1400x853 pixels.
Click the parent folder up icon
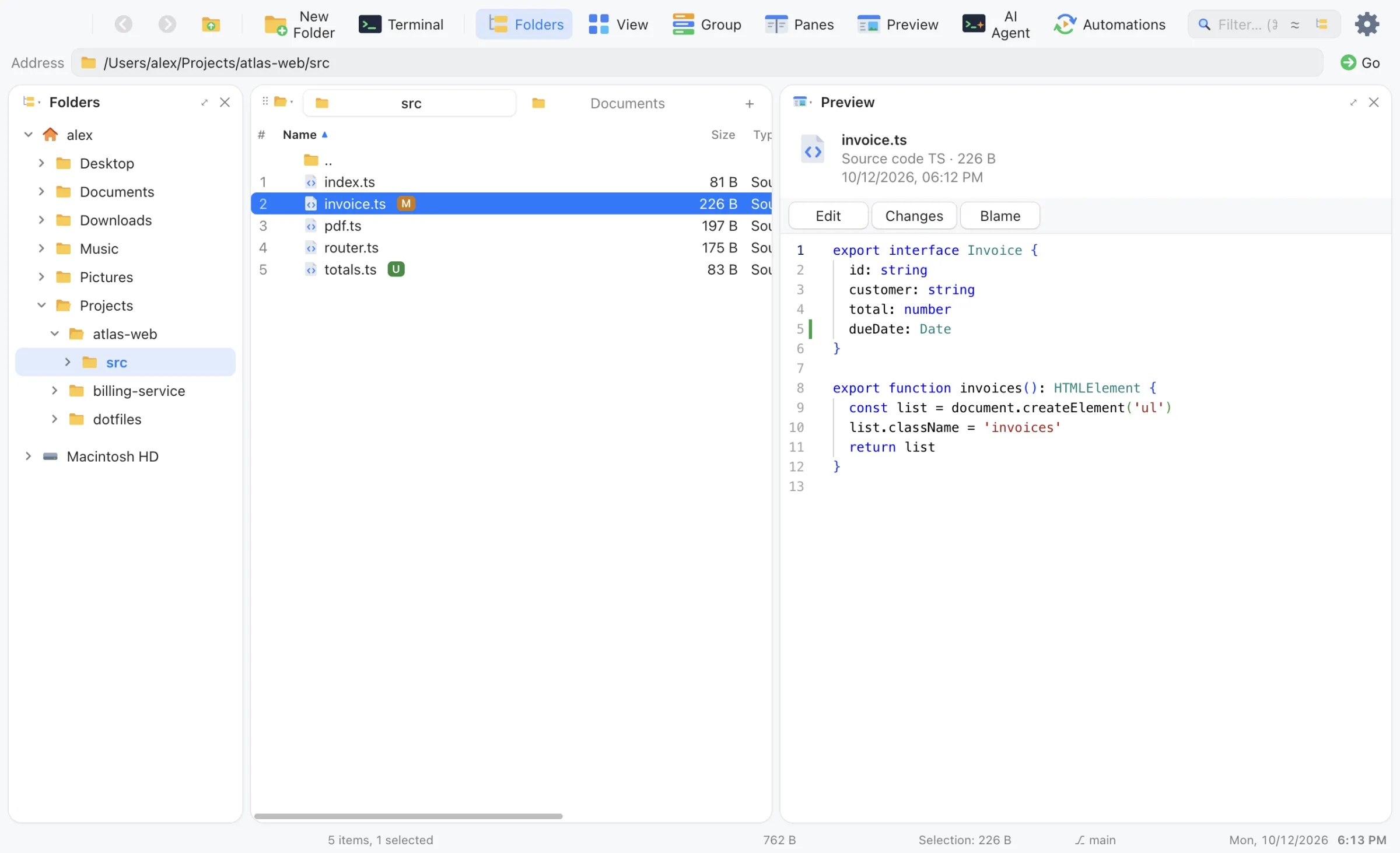211,24
